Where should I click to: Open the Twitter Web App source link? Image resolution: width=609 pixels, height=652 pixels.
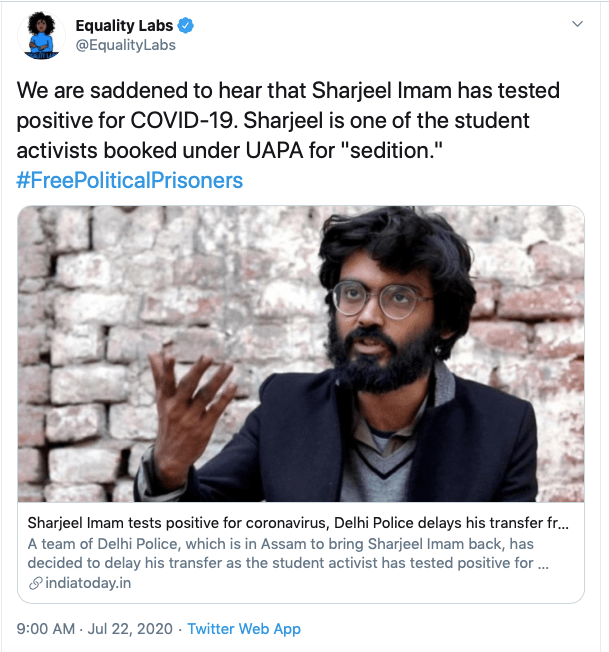244,629
